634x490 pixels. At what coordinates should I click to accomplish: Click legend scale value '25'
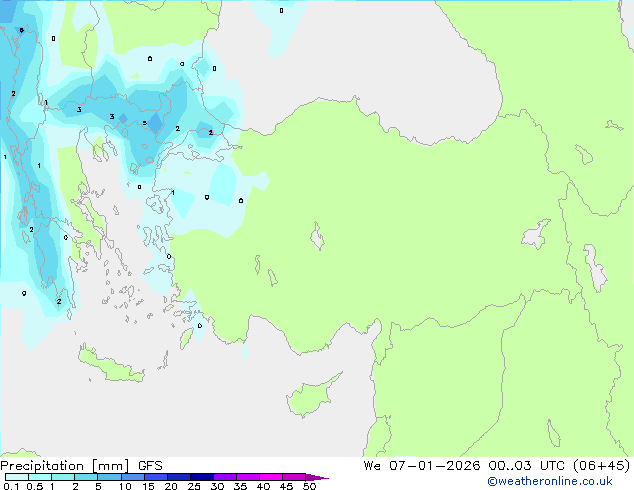click(194, 486)
